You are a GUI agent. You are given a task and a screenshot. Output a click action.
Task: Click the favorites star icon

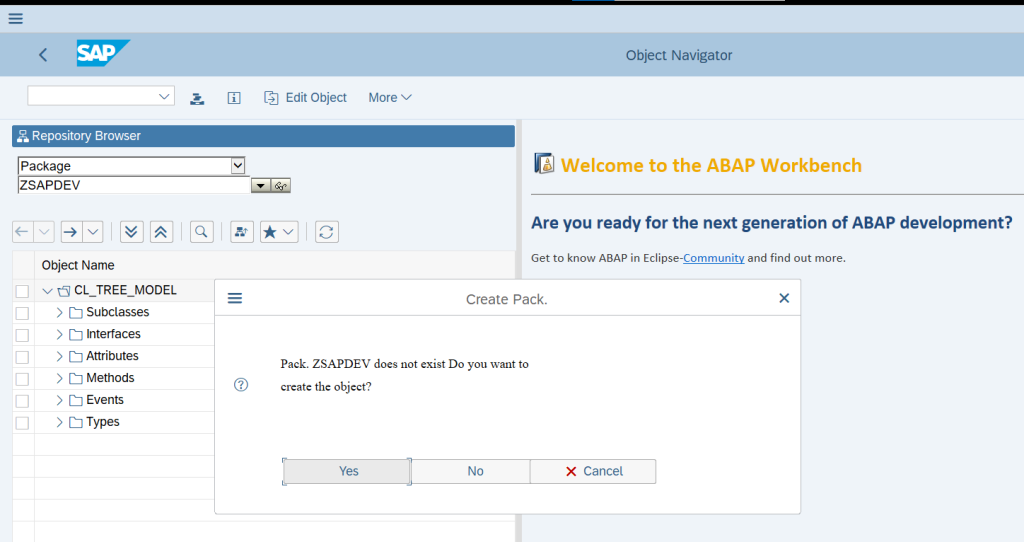coord(270,232)
